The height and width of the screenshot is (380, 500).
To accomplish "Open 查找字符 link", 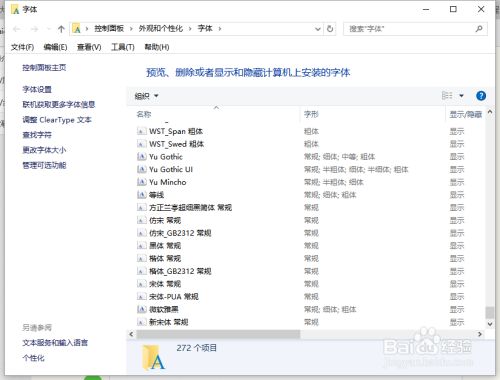I will (37, 135).
